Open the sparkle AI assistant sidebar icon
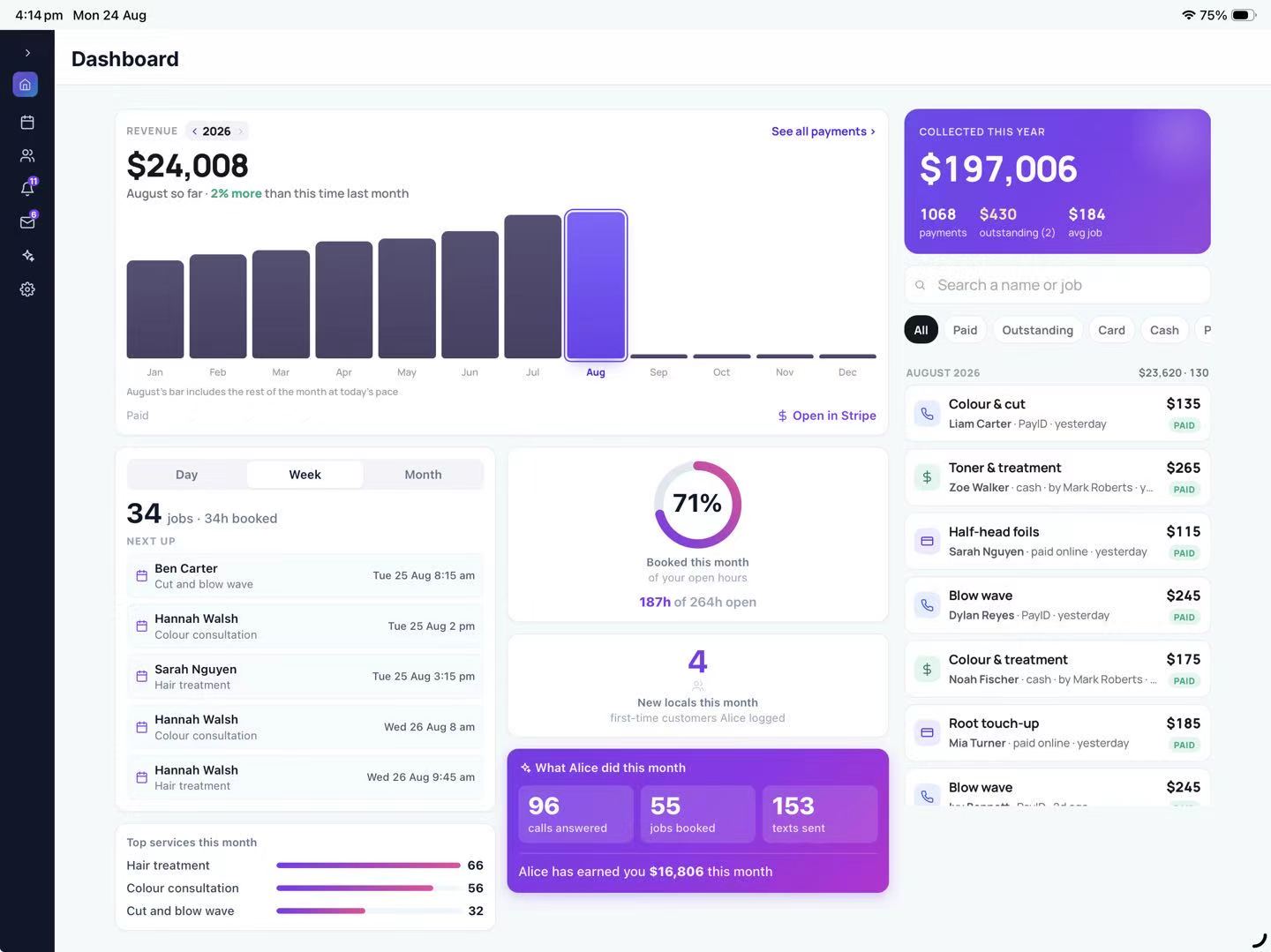Viewport: 1271px width, 952px height. (27, 256)
